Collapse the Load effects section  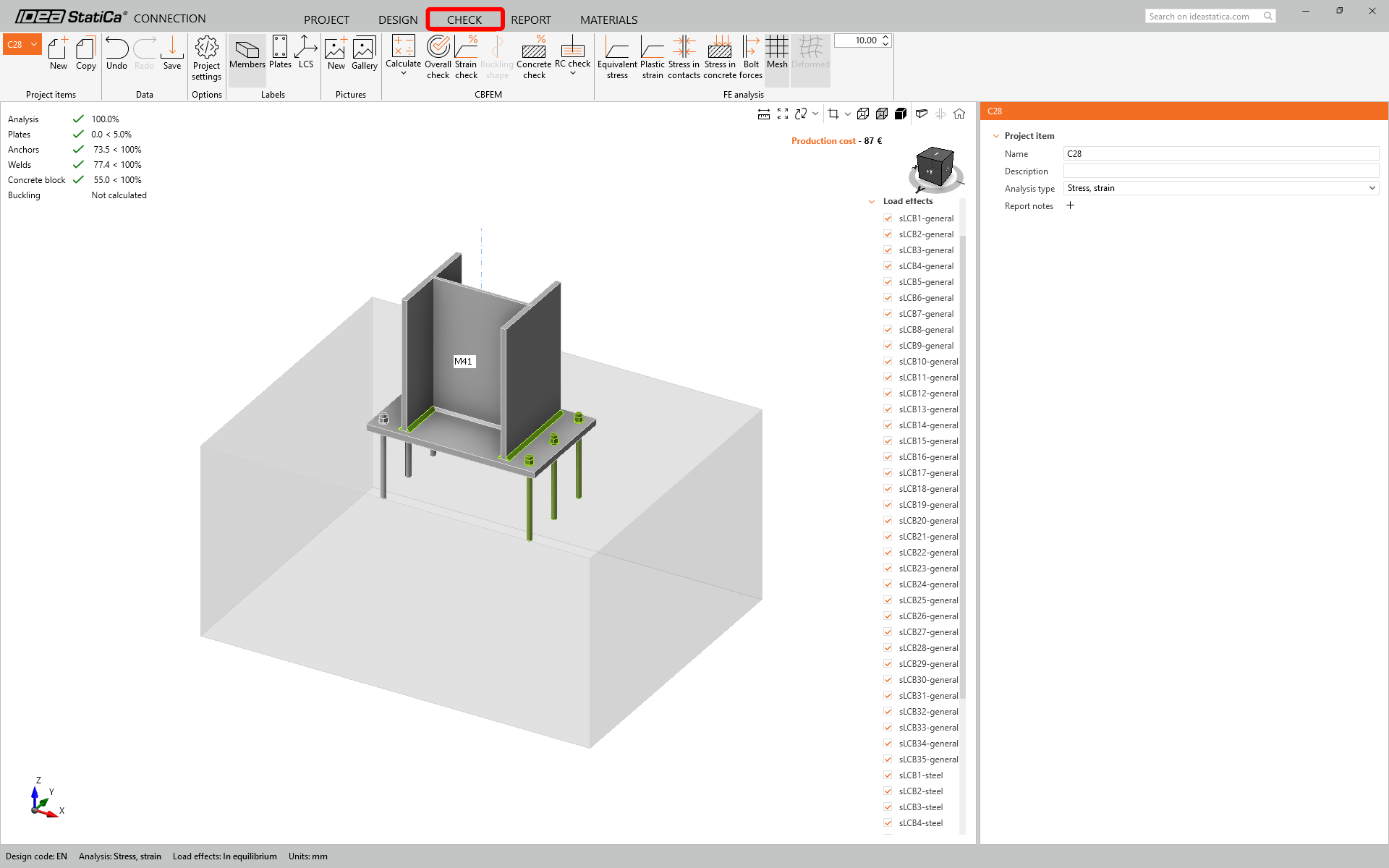[x=872, y=201]
